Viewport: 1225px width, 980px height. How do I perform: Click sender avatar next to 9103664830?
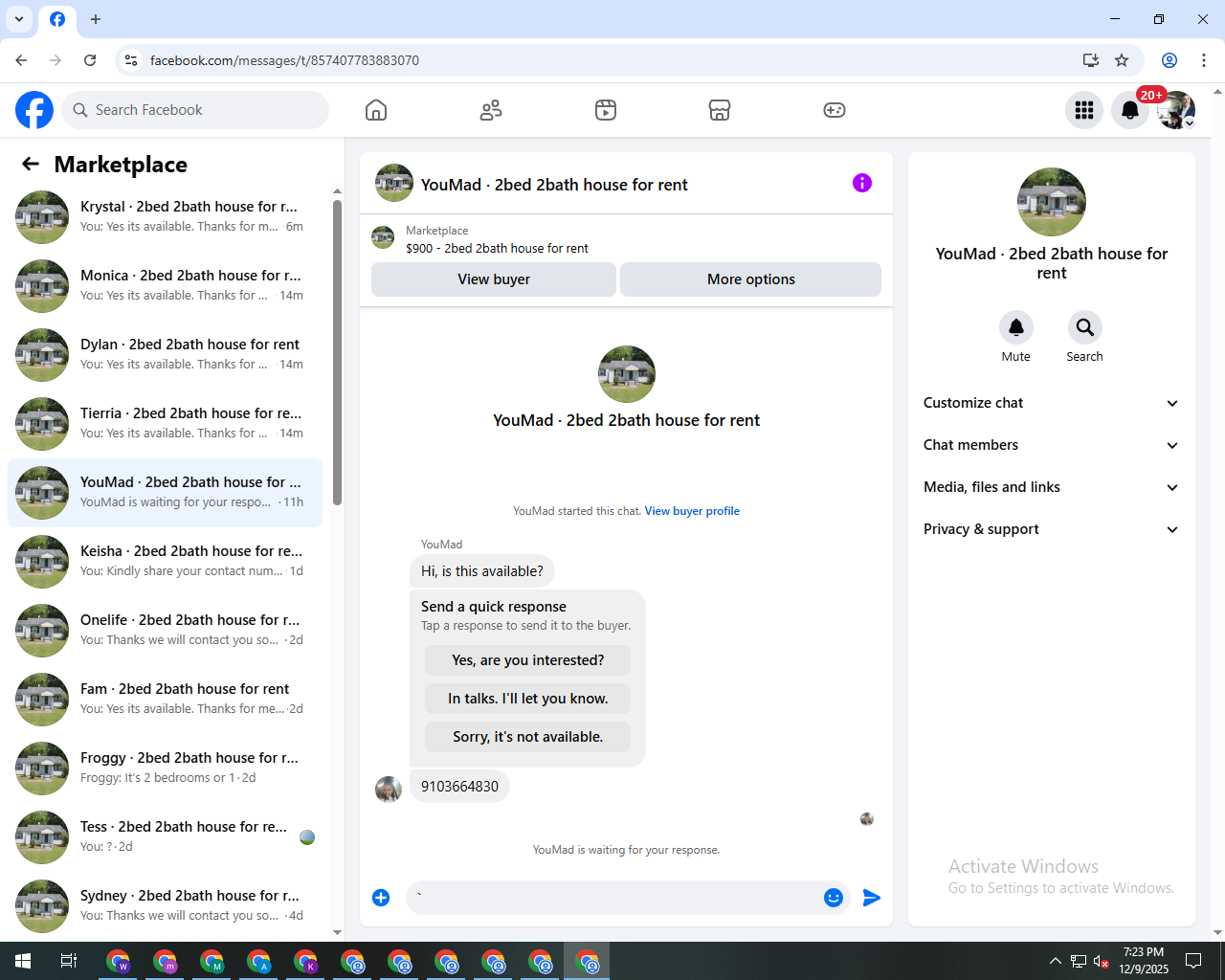389,789
